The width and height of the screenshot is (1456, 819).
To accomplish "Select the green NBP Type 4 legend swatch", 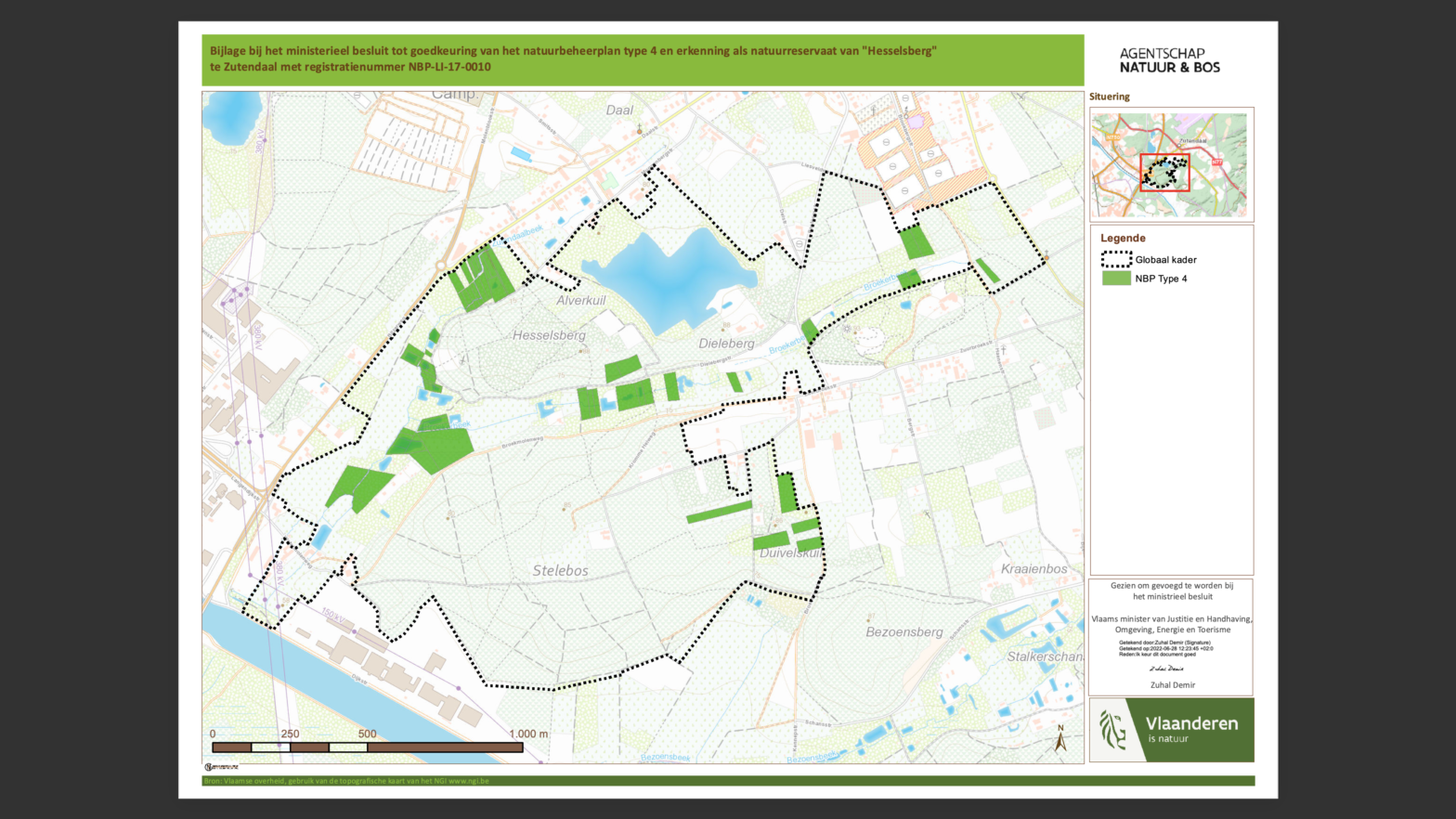I will (x=1116, y=279).
